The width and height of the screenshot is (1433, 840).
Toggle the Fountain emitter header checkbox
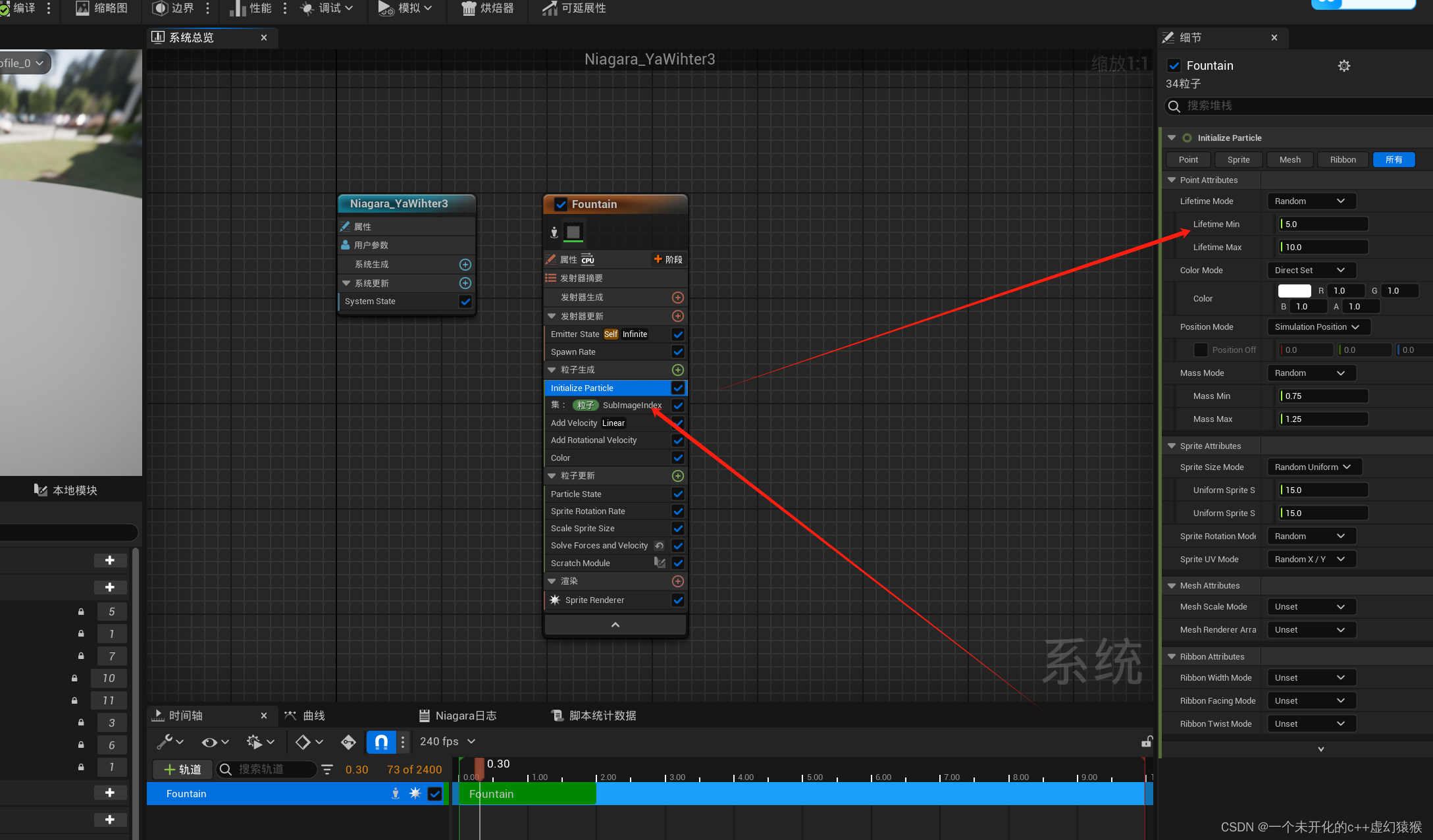point(561,205)
